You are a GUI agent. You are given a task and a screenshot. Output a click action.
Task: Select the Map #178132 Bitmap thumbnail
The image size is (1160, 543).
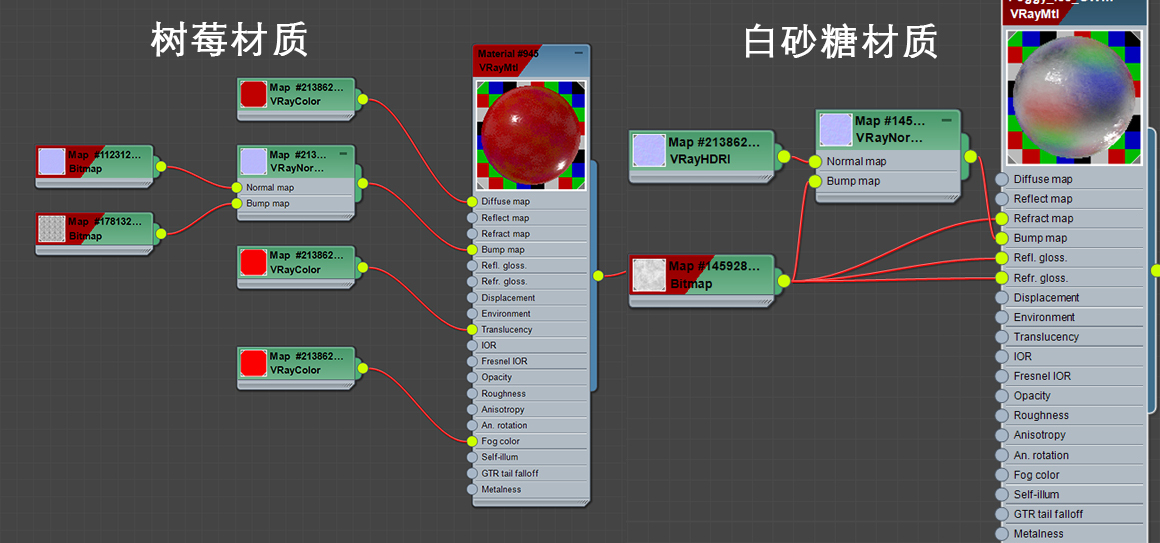(52, 229)
